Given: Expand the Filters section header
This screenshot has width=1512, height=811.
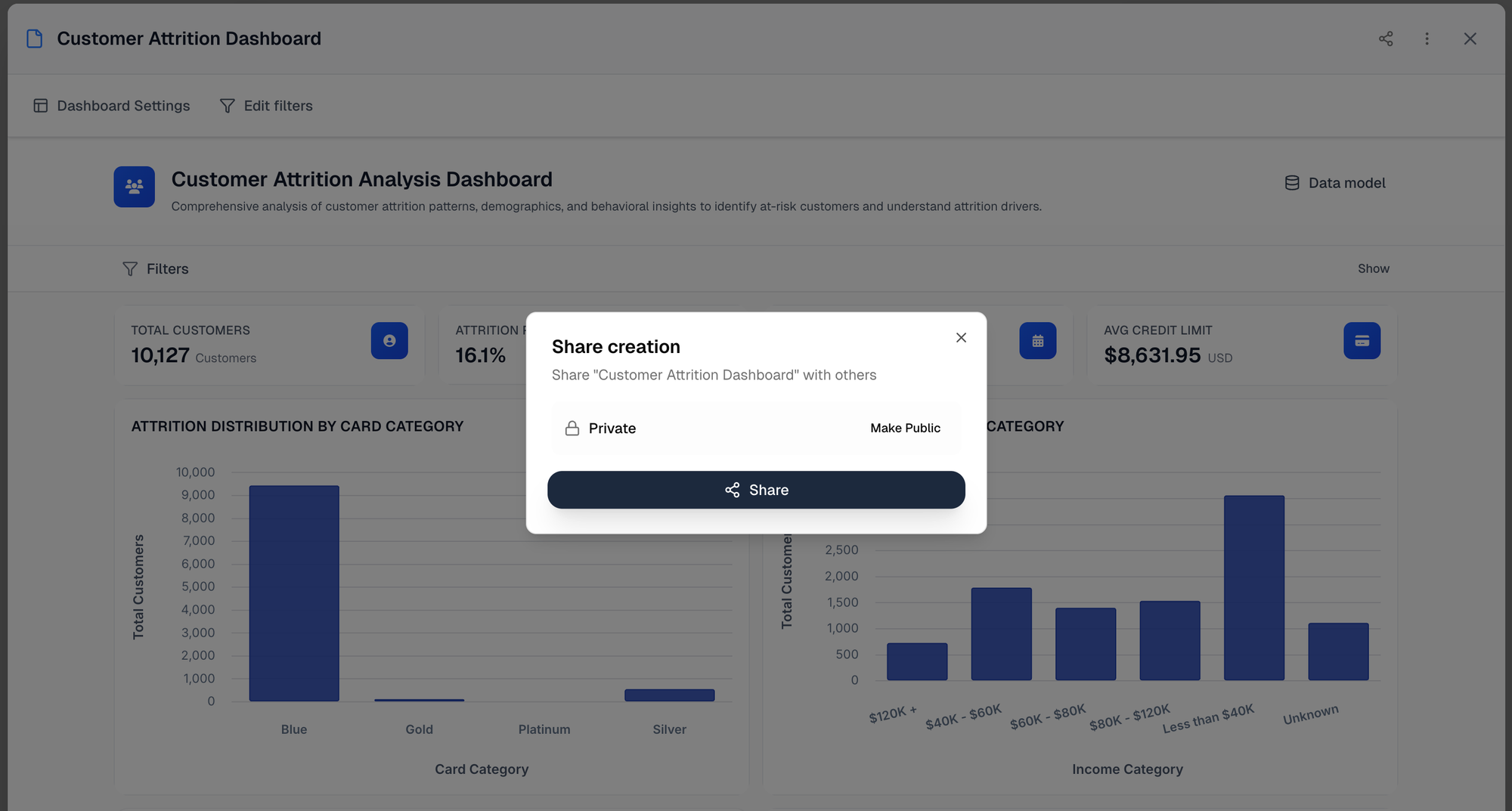Looking at the screenshot, I should (156, 269).
